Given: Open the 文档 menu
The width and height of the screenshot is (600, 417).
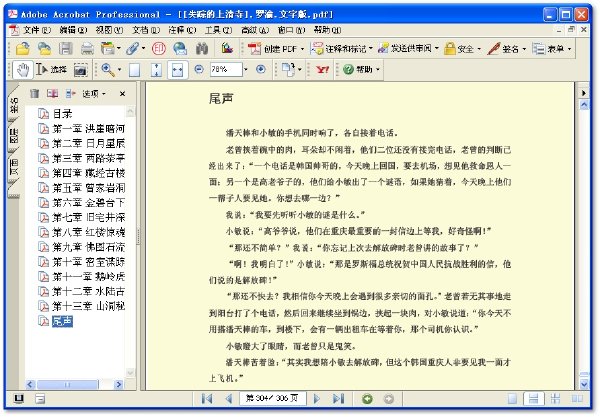Looking at the screenshot, I should [x=146, y=30].
